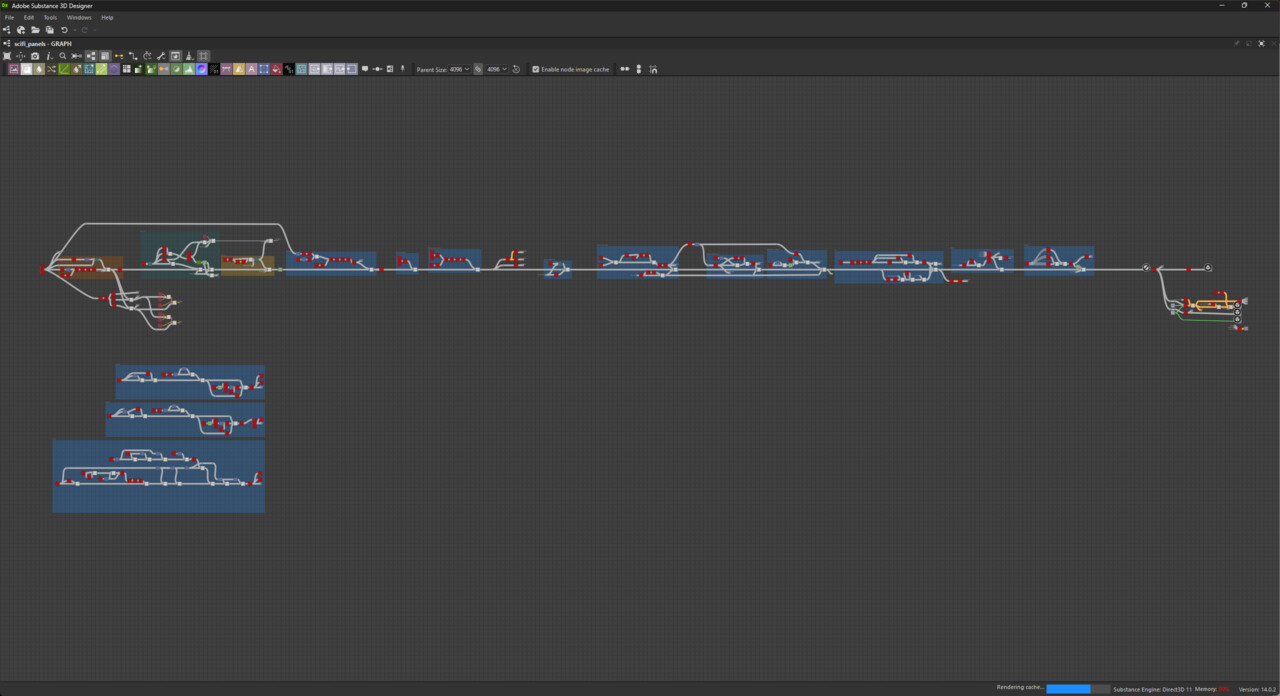Click the Version: 14.0.2 status text
Screen dimensions: 1280x696
click(1258, 689)
